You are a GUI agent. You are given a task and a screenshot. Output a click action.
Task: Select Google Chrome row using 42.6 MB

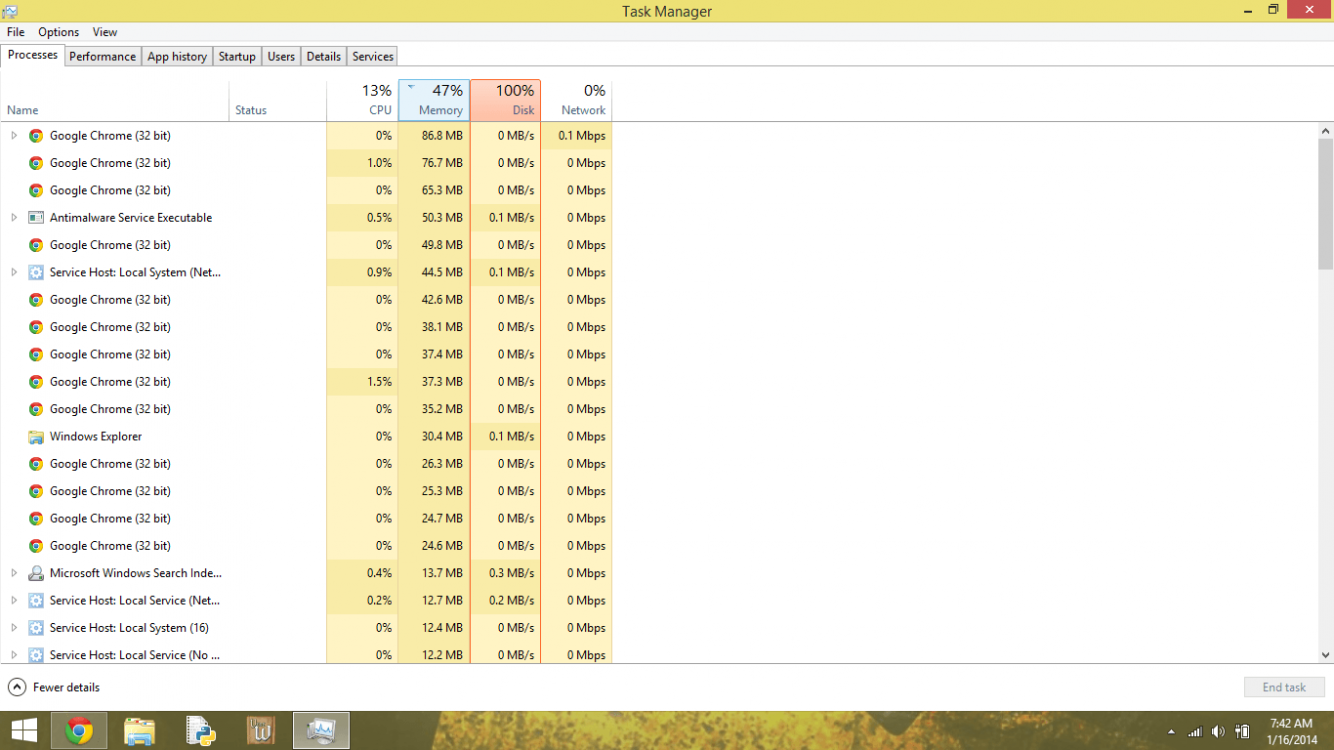pyautogui.click(x=306, y=300)
